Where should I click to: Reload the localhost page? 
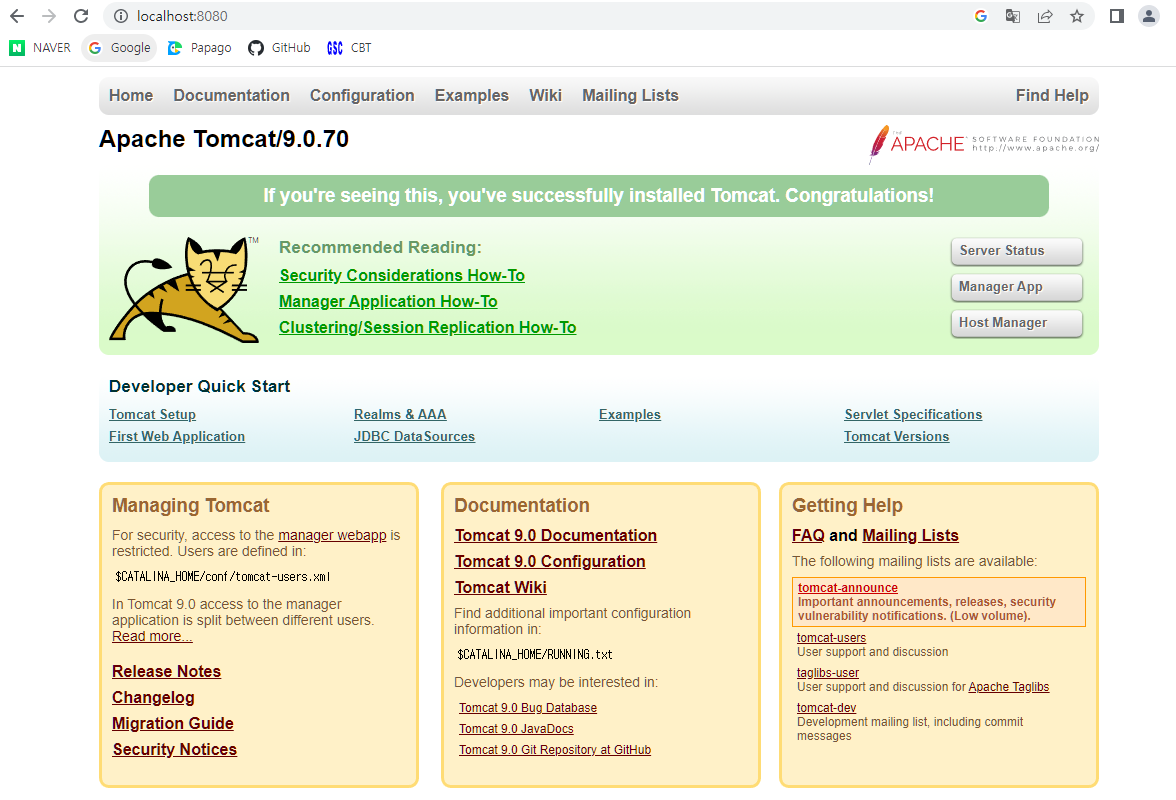point(81,16)
